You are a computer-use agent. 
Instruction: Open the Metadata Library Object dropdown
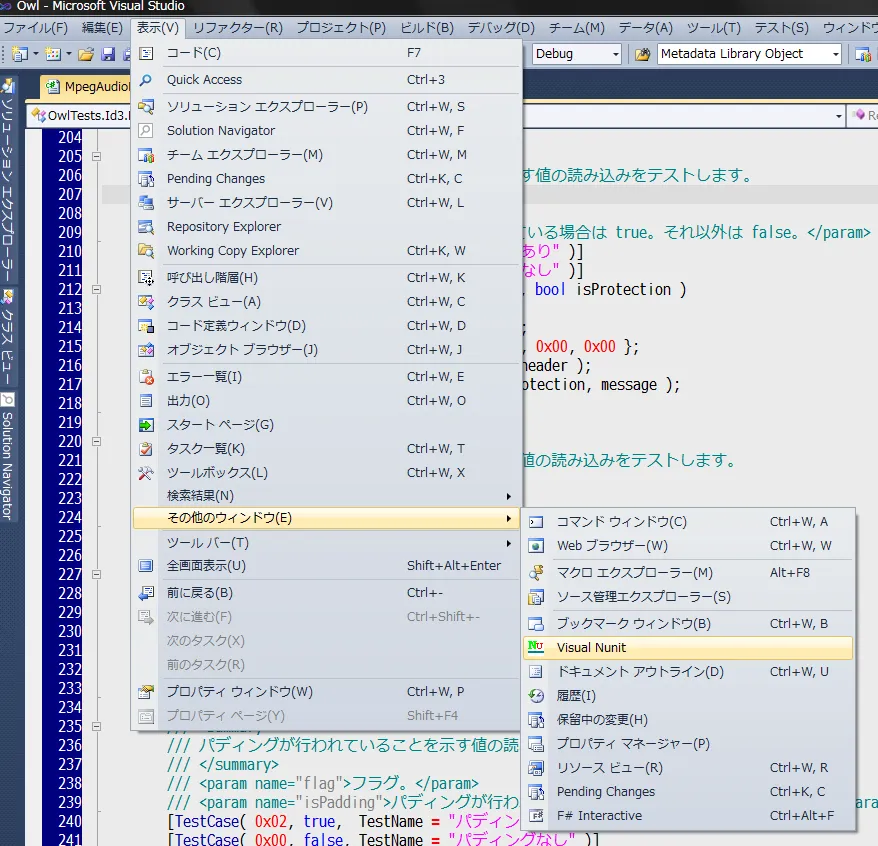point(836,53)
